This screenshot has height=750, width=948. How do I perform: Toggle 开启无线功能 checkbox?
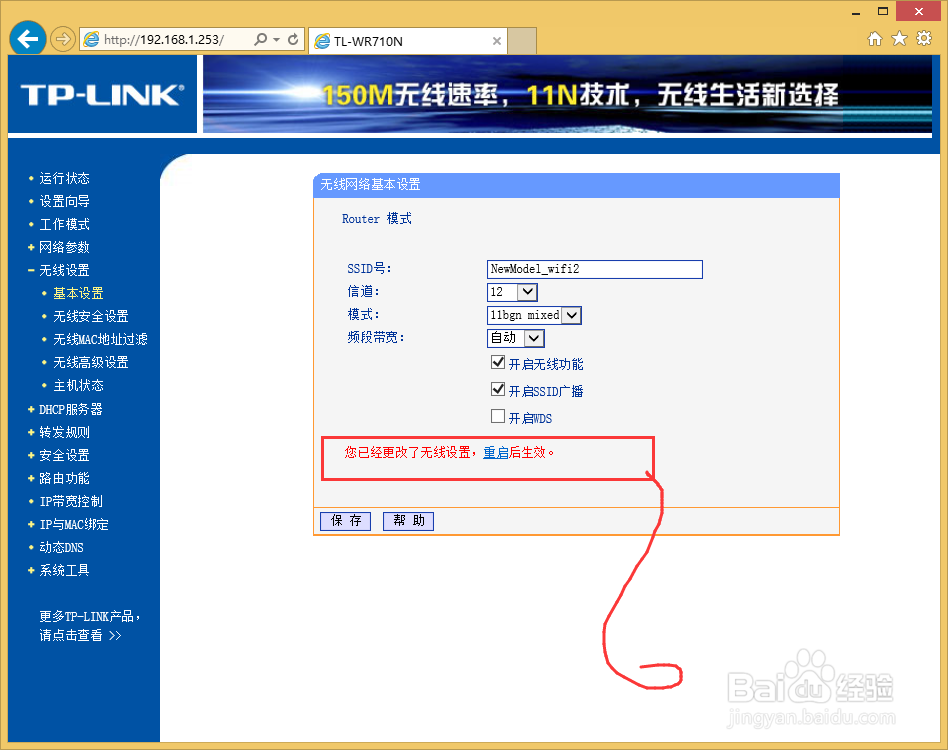(x=498, y=362)
